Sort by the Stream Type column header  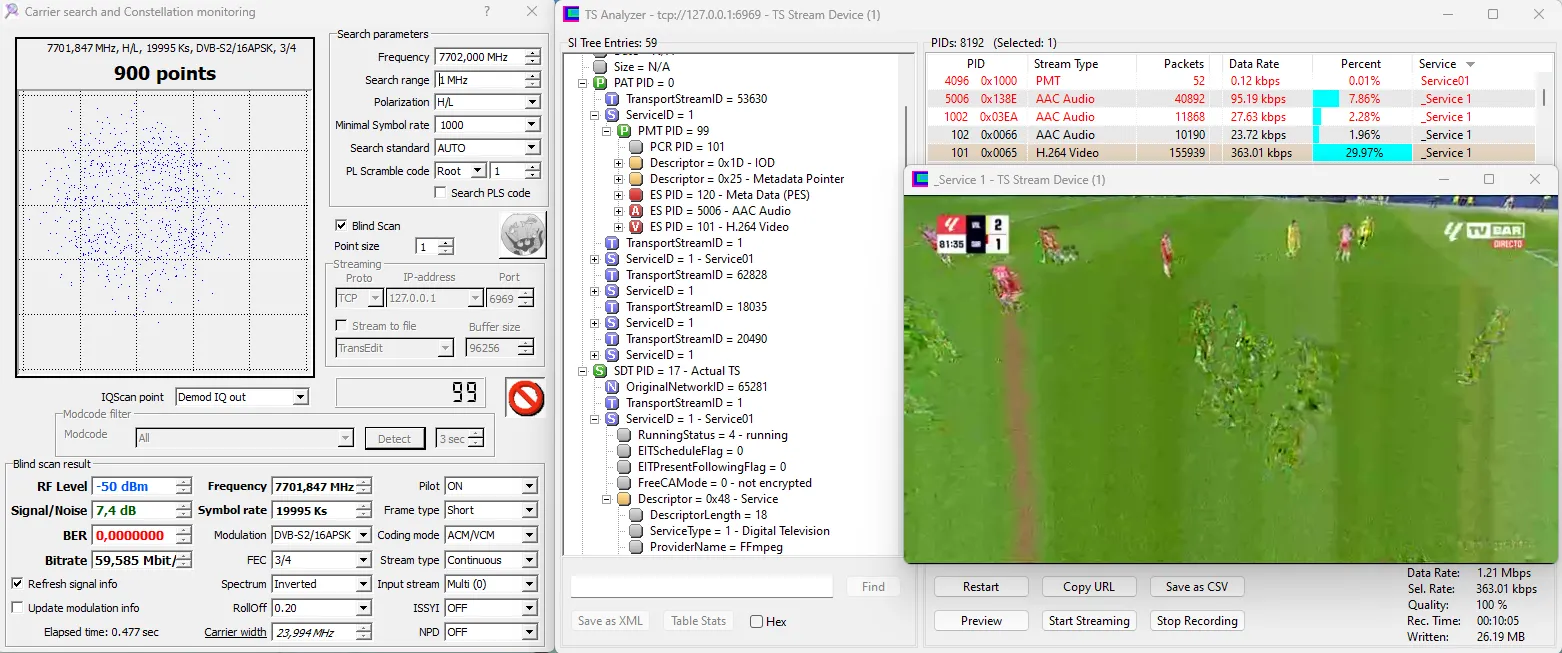[x=1066, y=64]
